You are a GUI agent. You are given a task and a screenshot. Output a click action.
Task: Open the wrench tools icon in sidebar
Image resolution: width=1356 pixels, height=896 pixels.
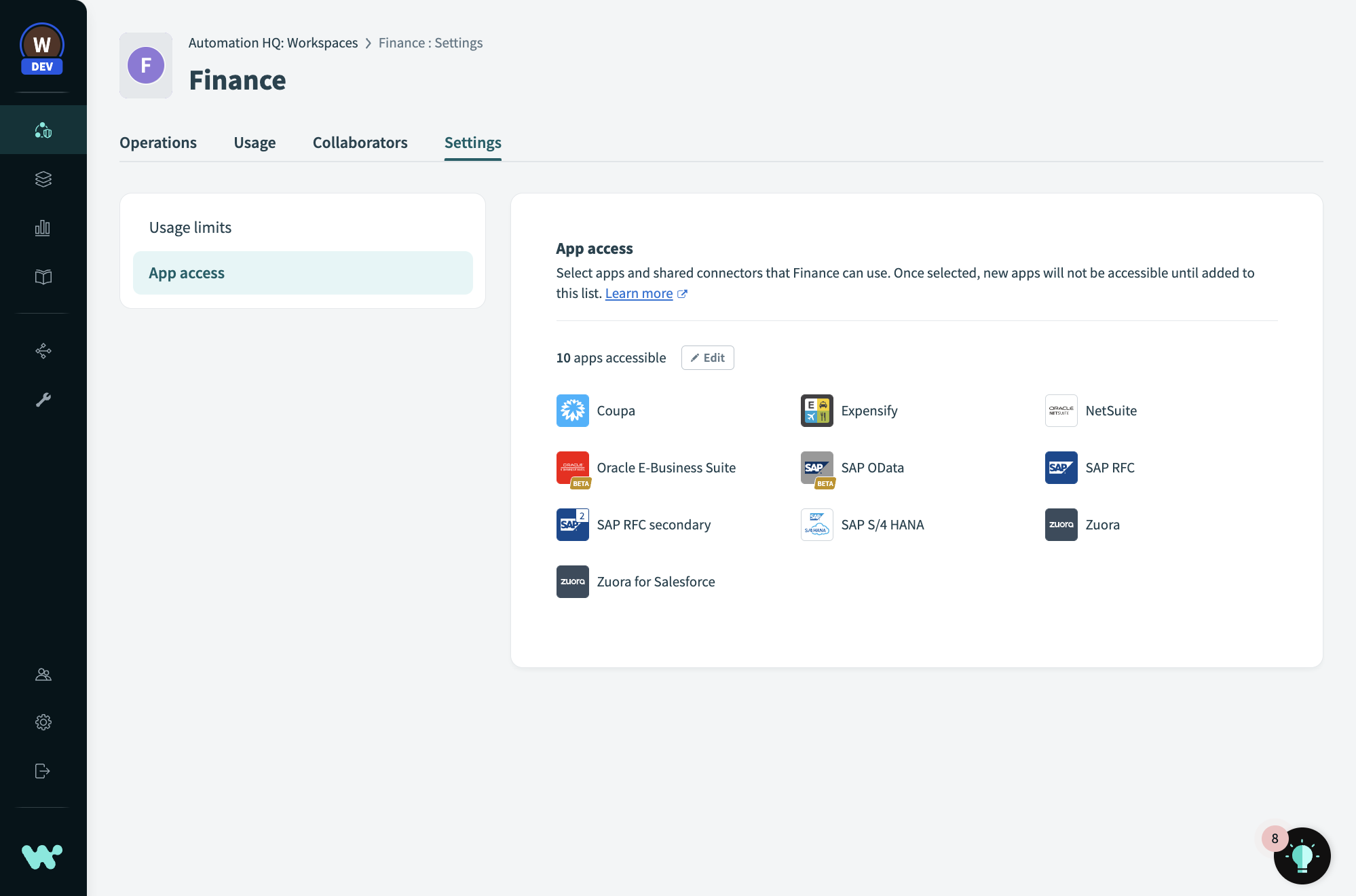point(43,400)
